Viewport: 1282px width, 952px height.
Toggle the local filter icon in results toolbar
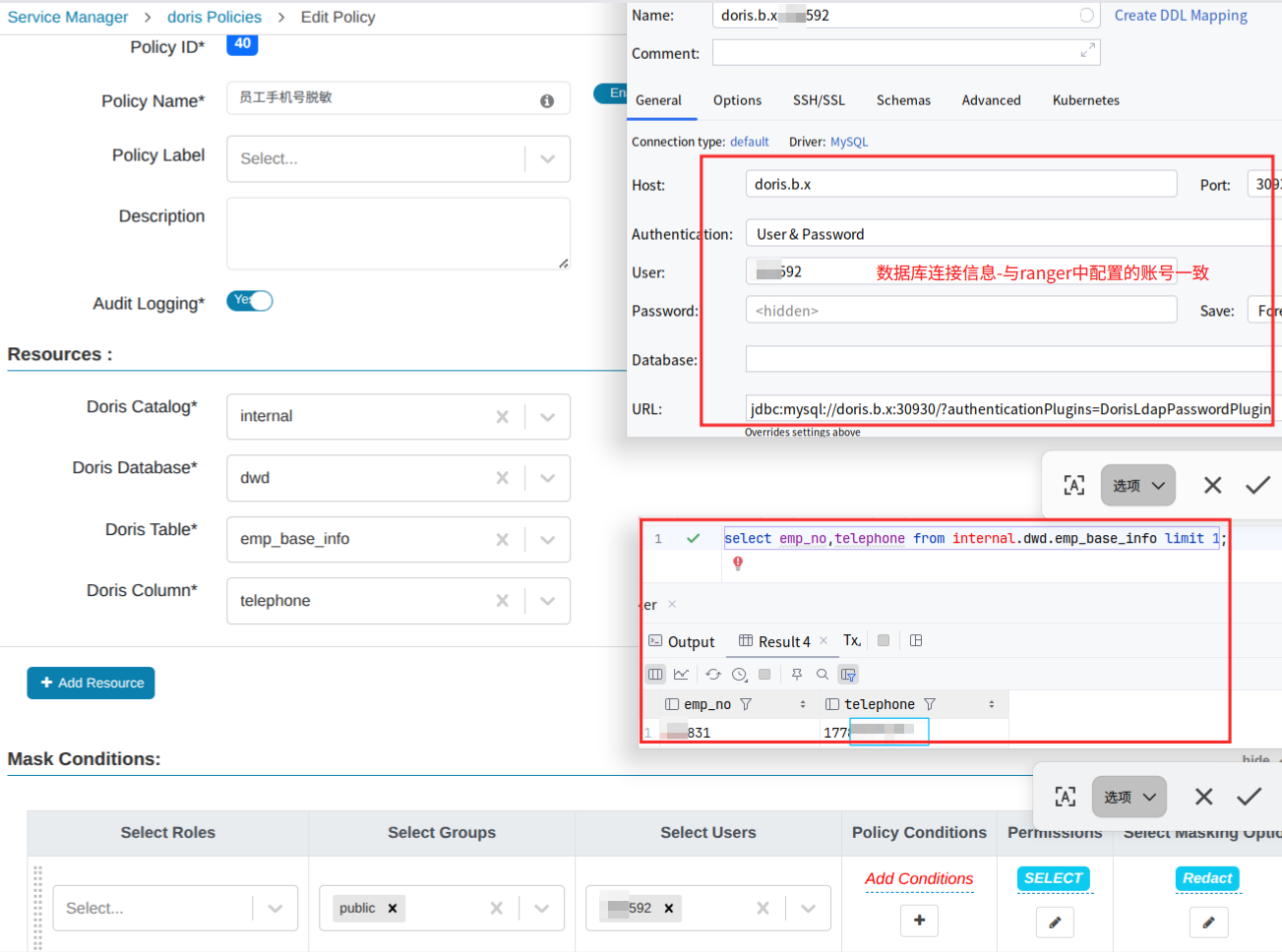(848, 674)
